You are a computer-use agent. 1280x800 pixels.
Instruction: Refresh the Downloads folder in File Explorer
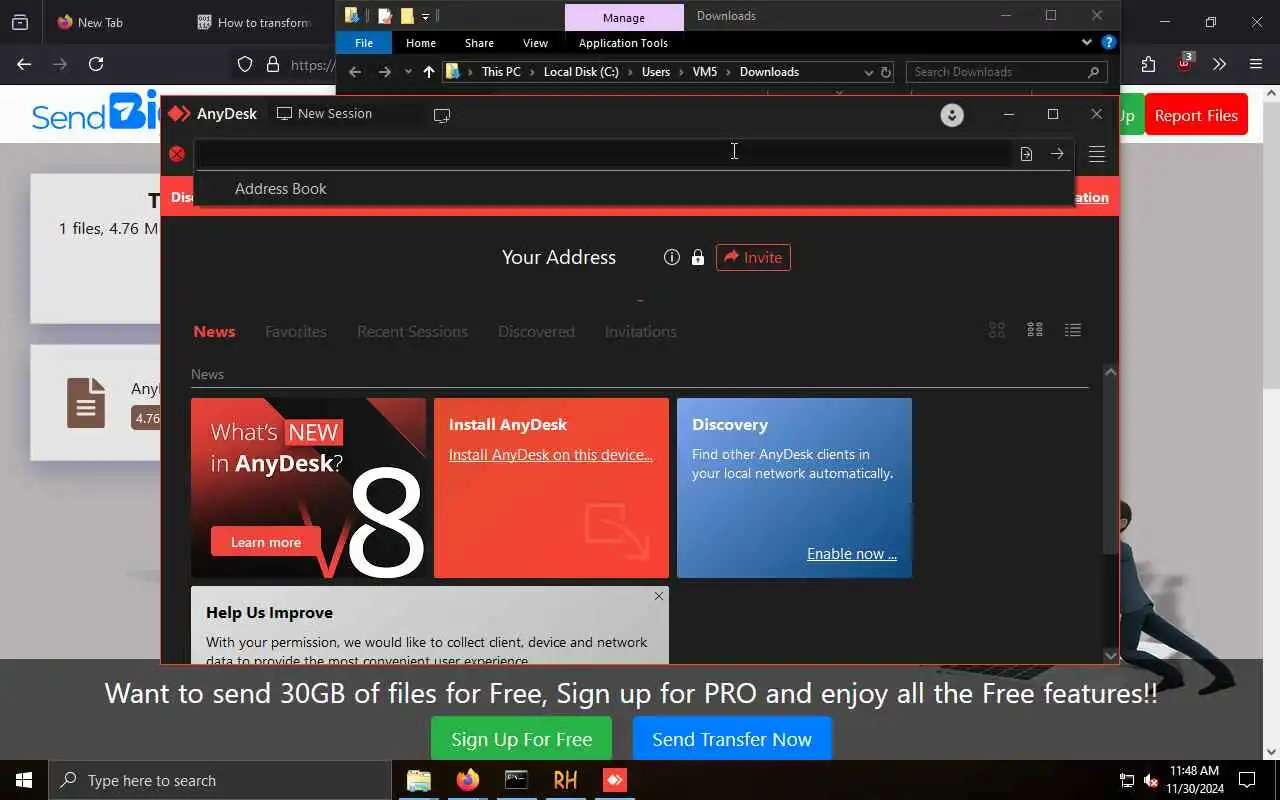pos(886,72)
